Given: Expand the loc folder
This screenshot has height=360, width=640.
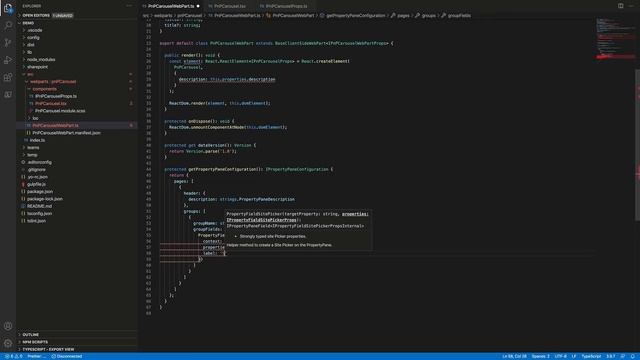Looking at the screenshot, I should pos(35,118).
